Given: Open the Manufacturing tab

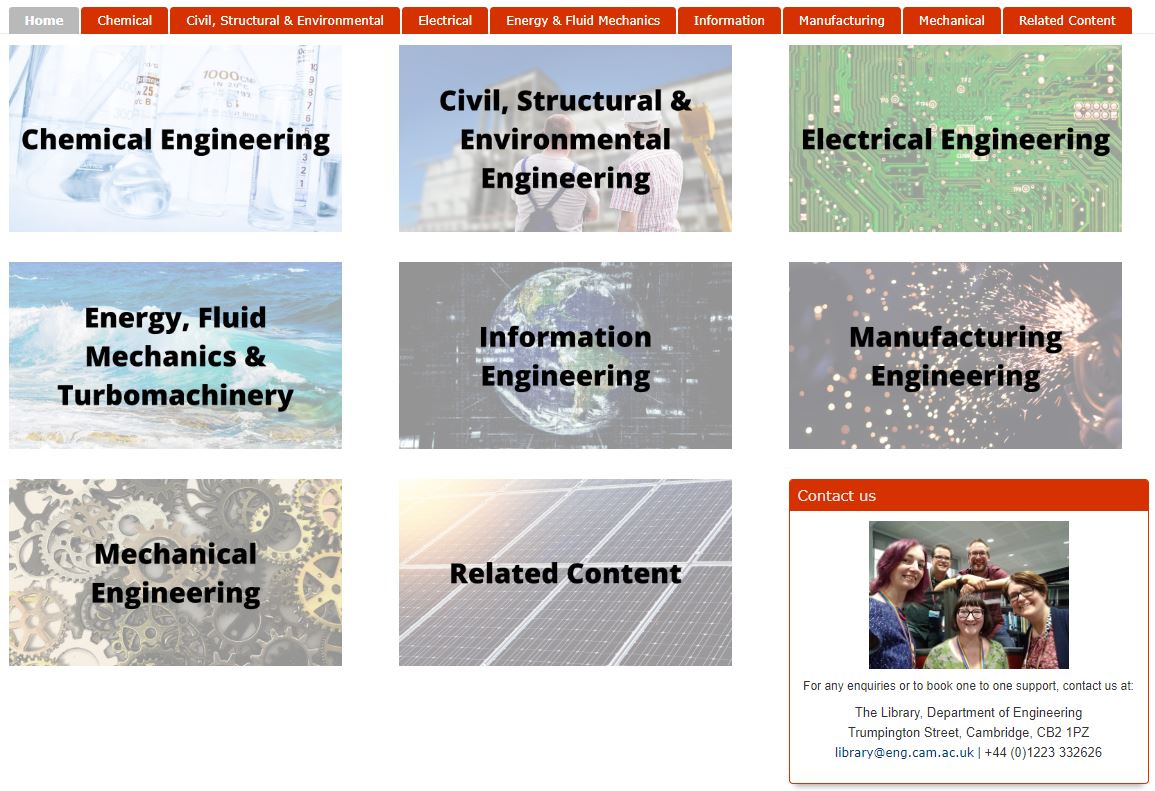Looking at the screenshot, I should coord(840,19).
